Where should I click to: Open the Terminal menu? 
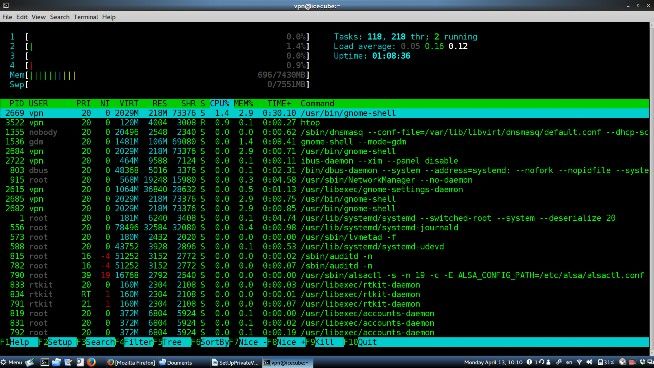coord(86,17)
